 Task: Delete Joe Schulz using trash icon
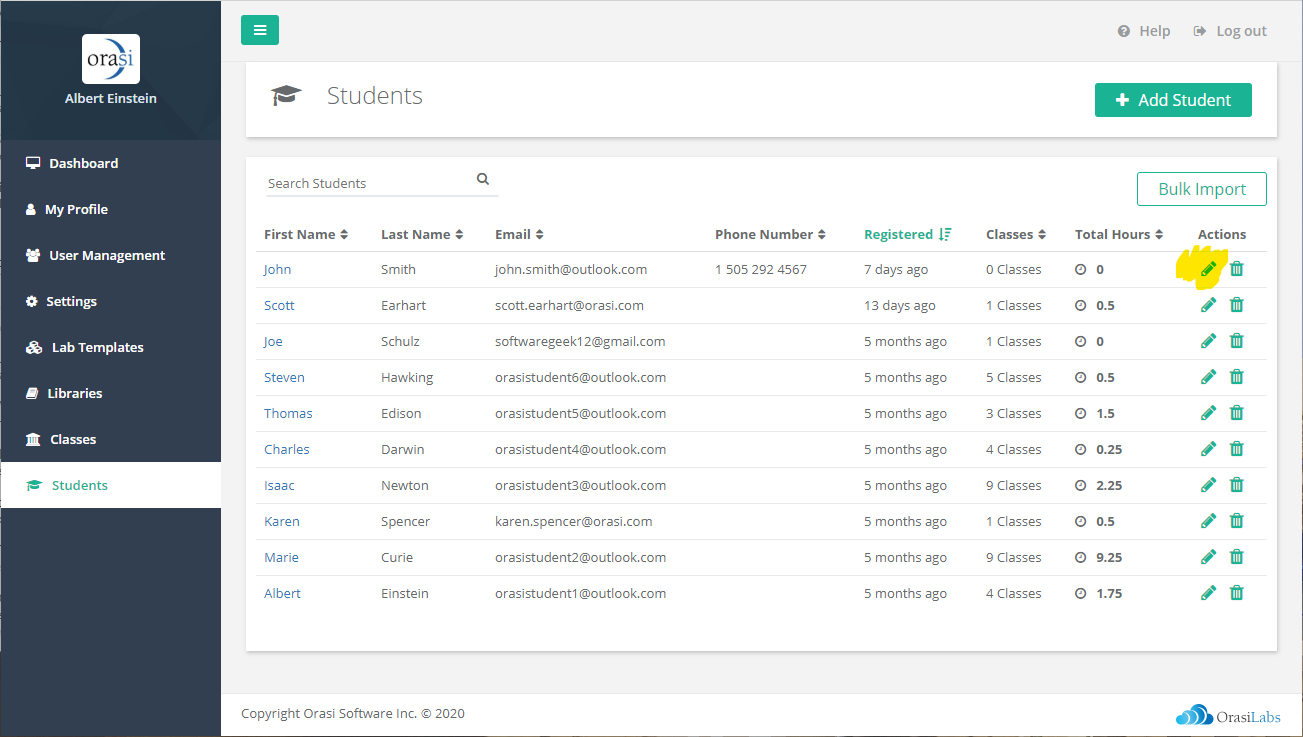point(1237,341)
